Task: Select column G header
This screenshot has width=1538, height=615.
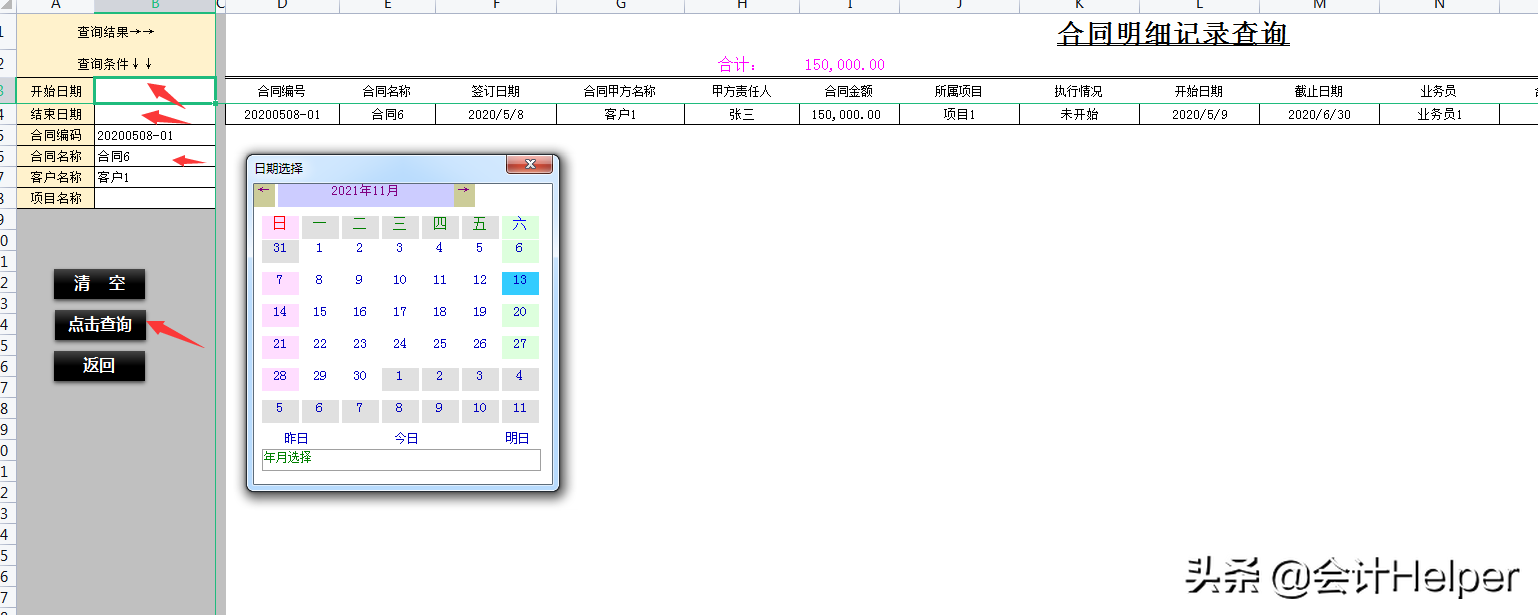Action: (x=621, y=6)
